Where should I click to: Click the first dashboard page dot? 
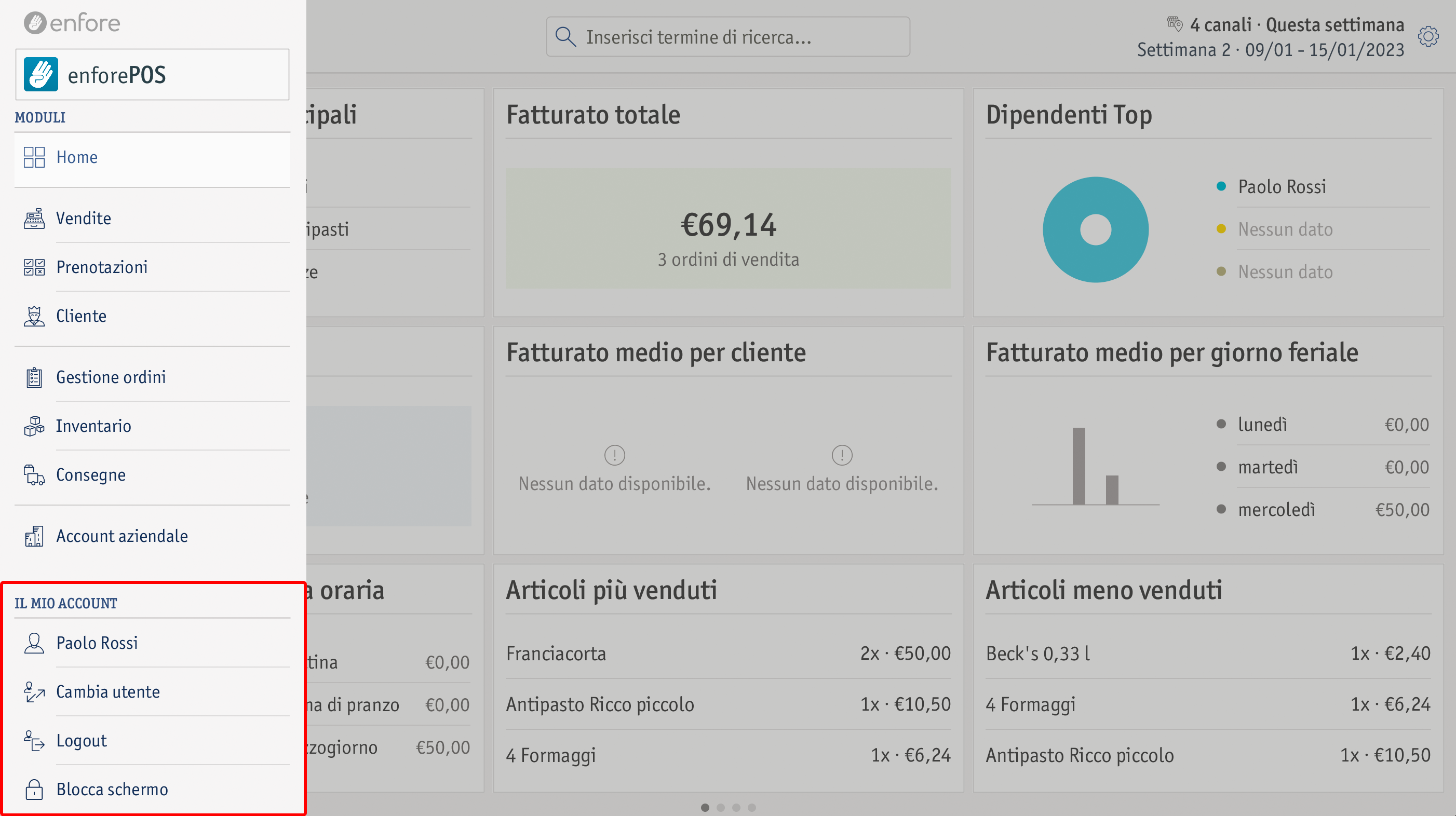pos(705,808)
